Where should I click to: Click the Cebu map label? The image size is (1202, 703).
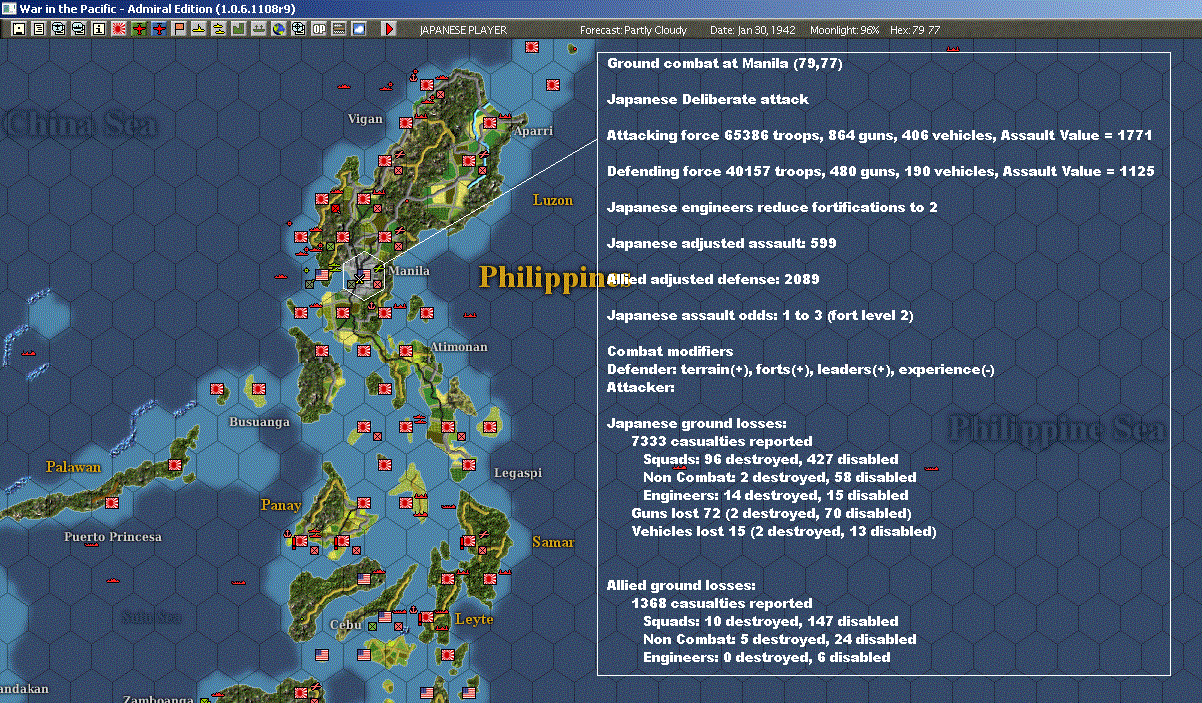tap(345, 625)
